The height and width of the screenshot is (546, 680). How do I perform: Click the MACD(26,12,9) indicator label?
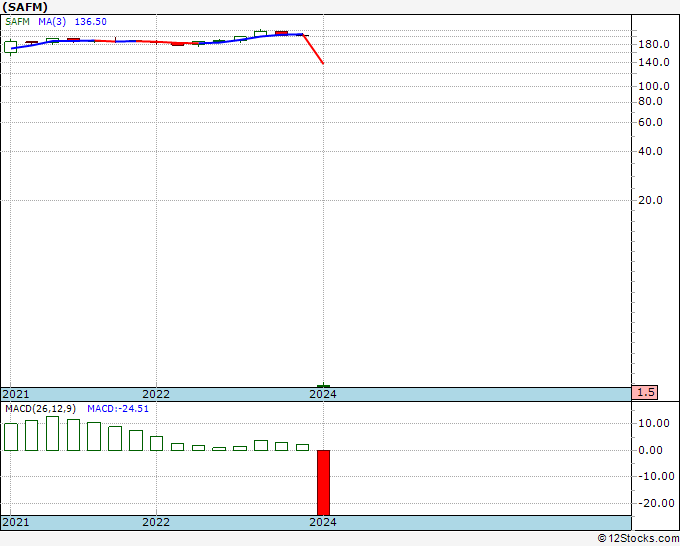(40, 409)
